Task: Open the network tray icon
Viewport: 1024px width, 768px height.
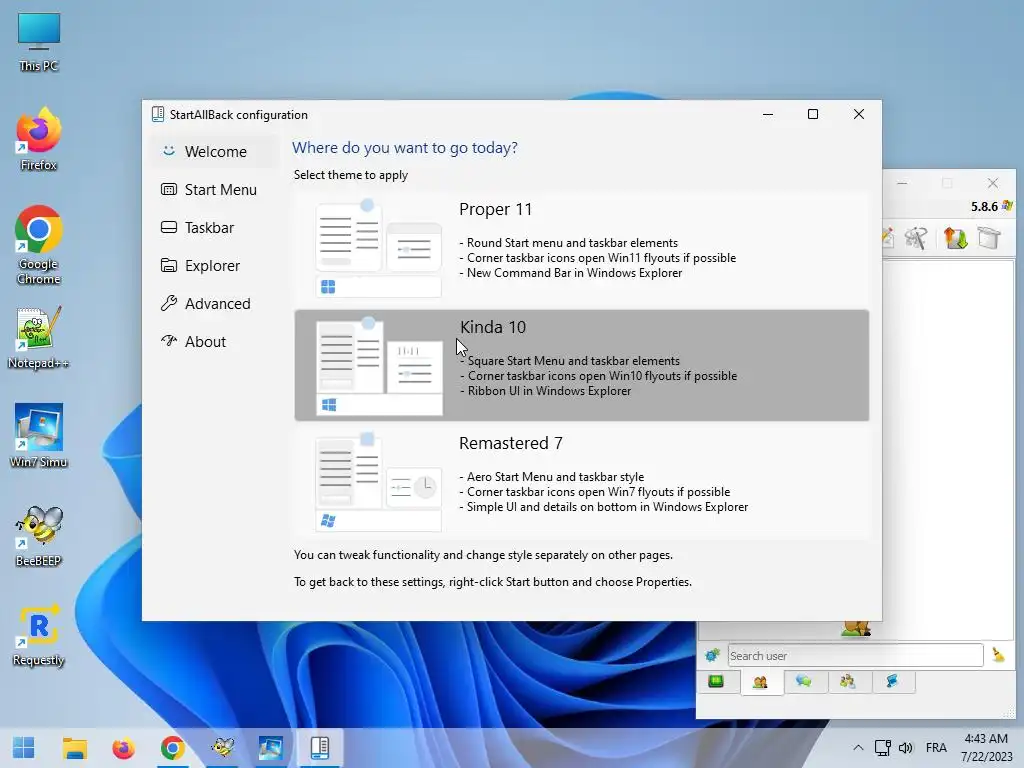Action: point(882,748)
